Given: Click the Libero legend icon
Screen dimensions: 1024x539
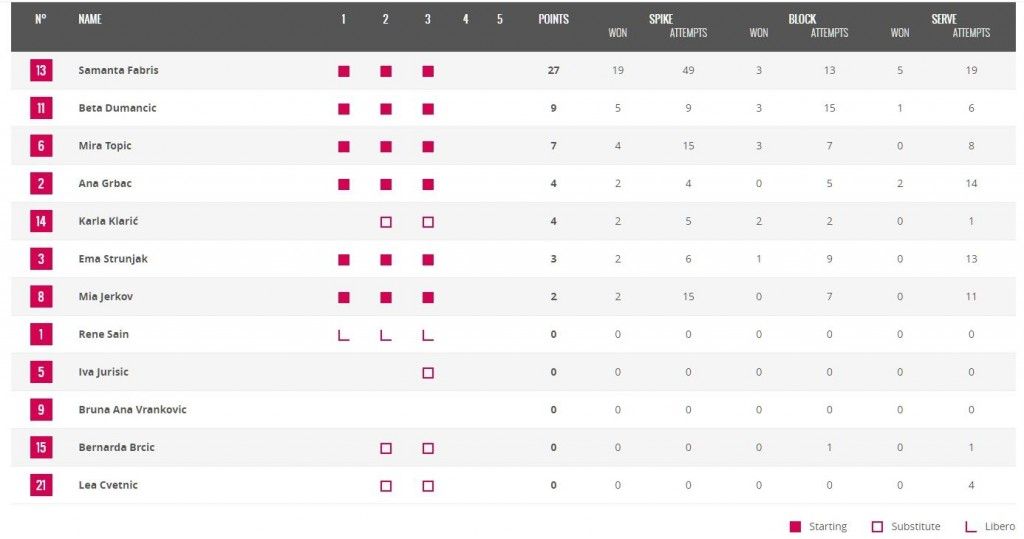Looking at the screenshot, I should [970, 527].
